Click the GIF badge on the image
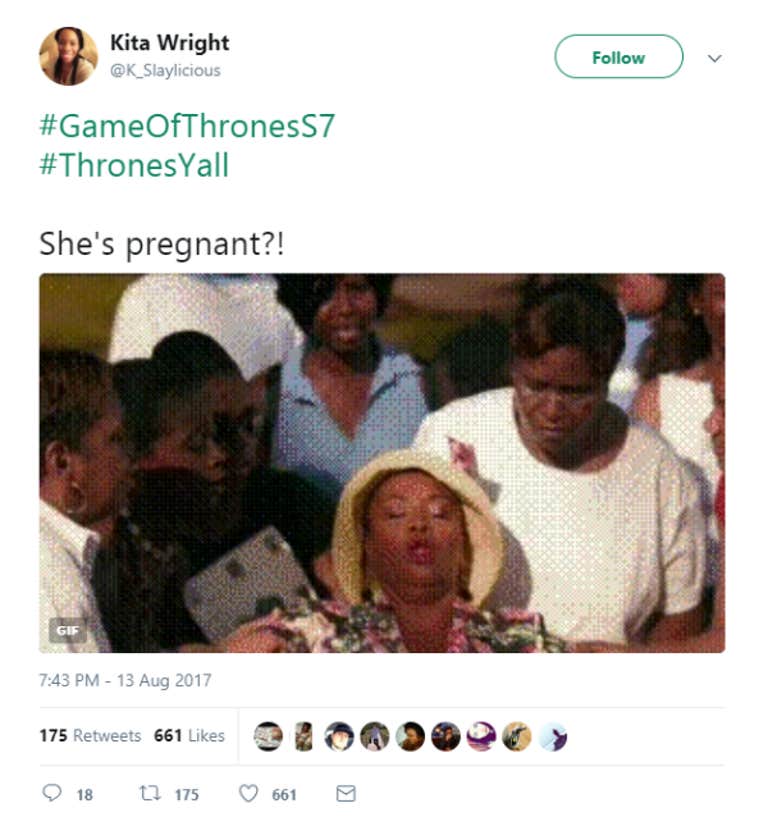Image resolution: width=768 pixels, height=826 pixels. (67, 630)
